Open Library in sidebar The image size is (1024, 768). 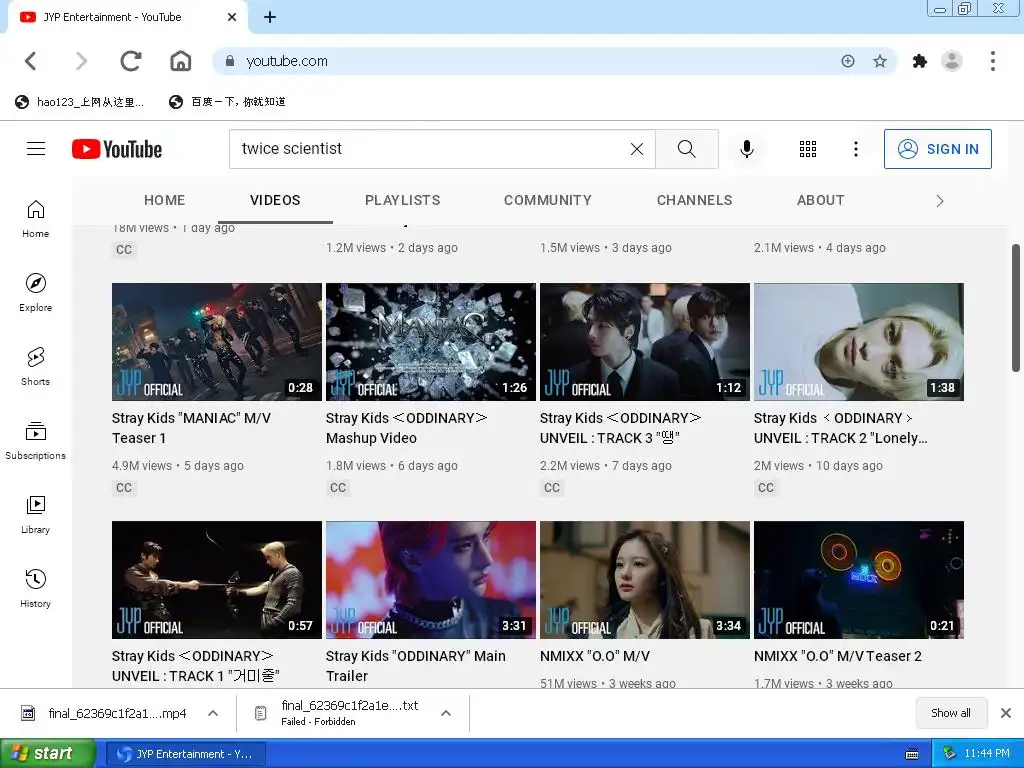point(35,515)
